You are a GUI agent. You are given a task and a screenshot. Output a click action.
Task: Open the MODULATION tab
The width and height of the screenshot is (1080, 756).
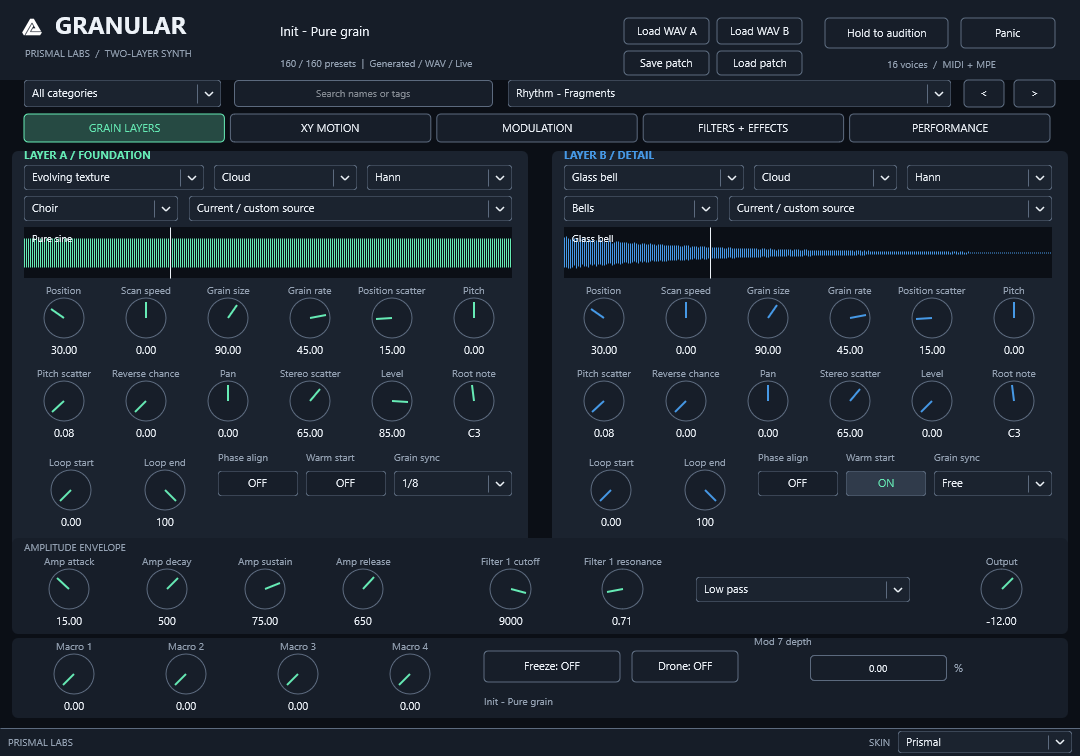pos(537,128)
